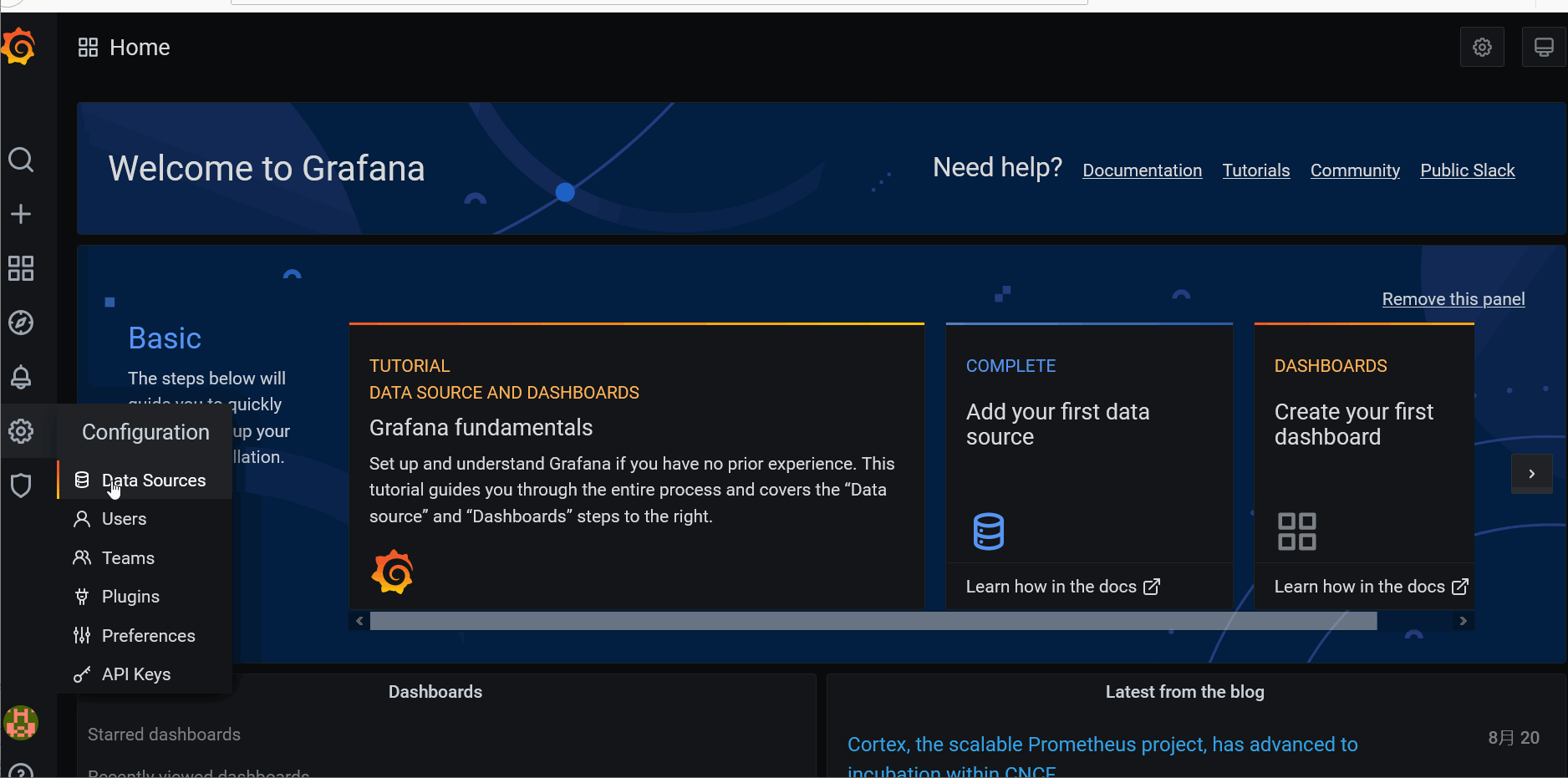Open Learn how in docs for data source

(x=1063, y=587)
